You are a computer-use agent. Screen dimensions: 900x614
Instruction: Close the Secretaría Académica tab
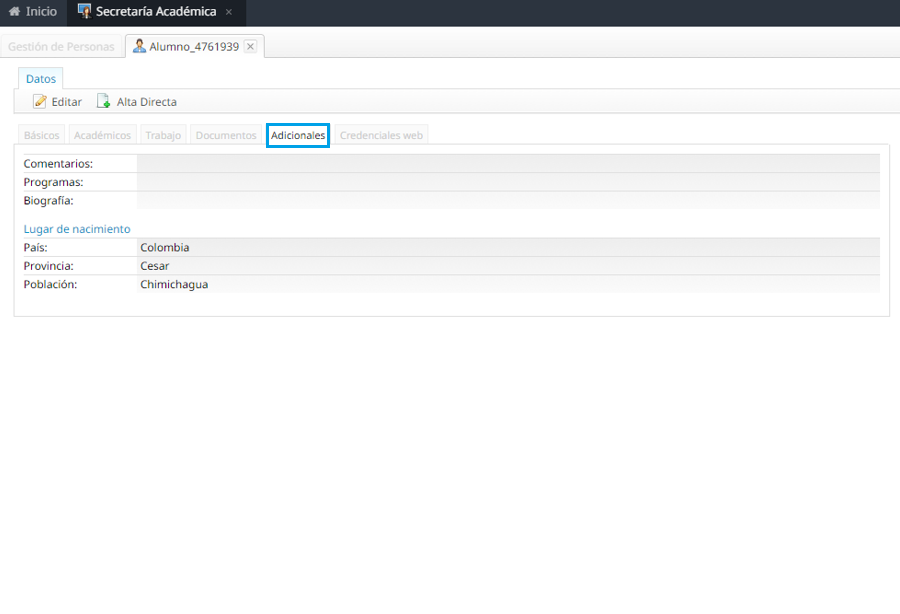click(229, 12)
